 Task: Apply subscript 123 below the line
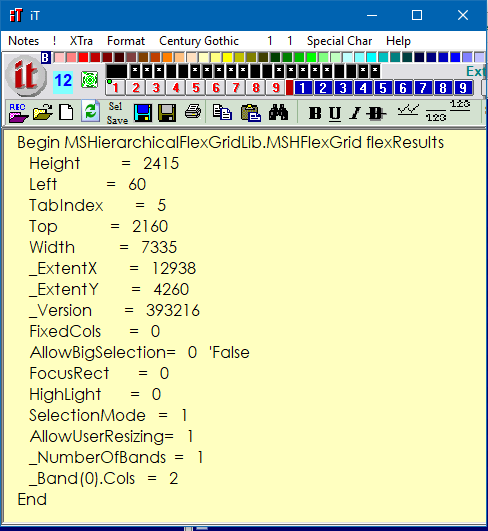436,116
